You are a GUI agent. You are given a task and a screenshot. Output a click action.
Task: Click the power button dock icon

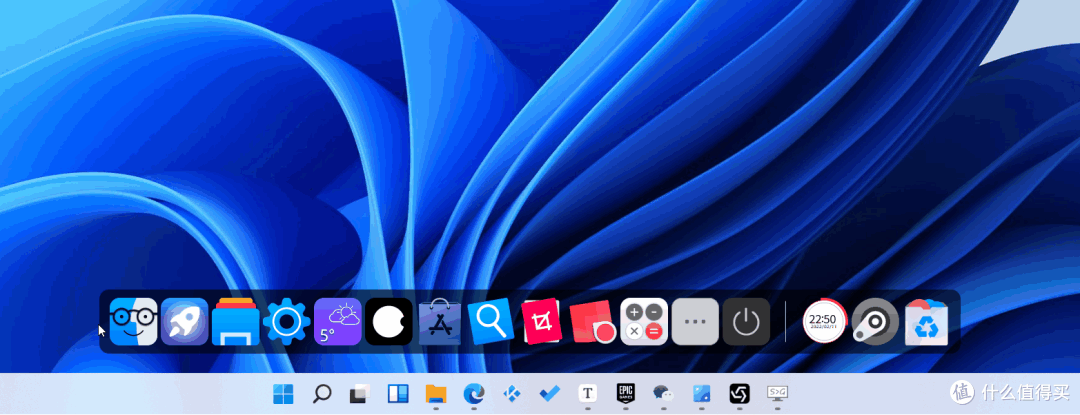746,321
